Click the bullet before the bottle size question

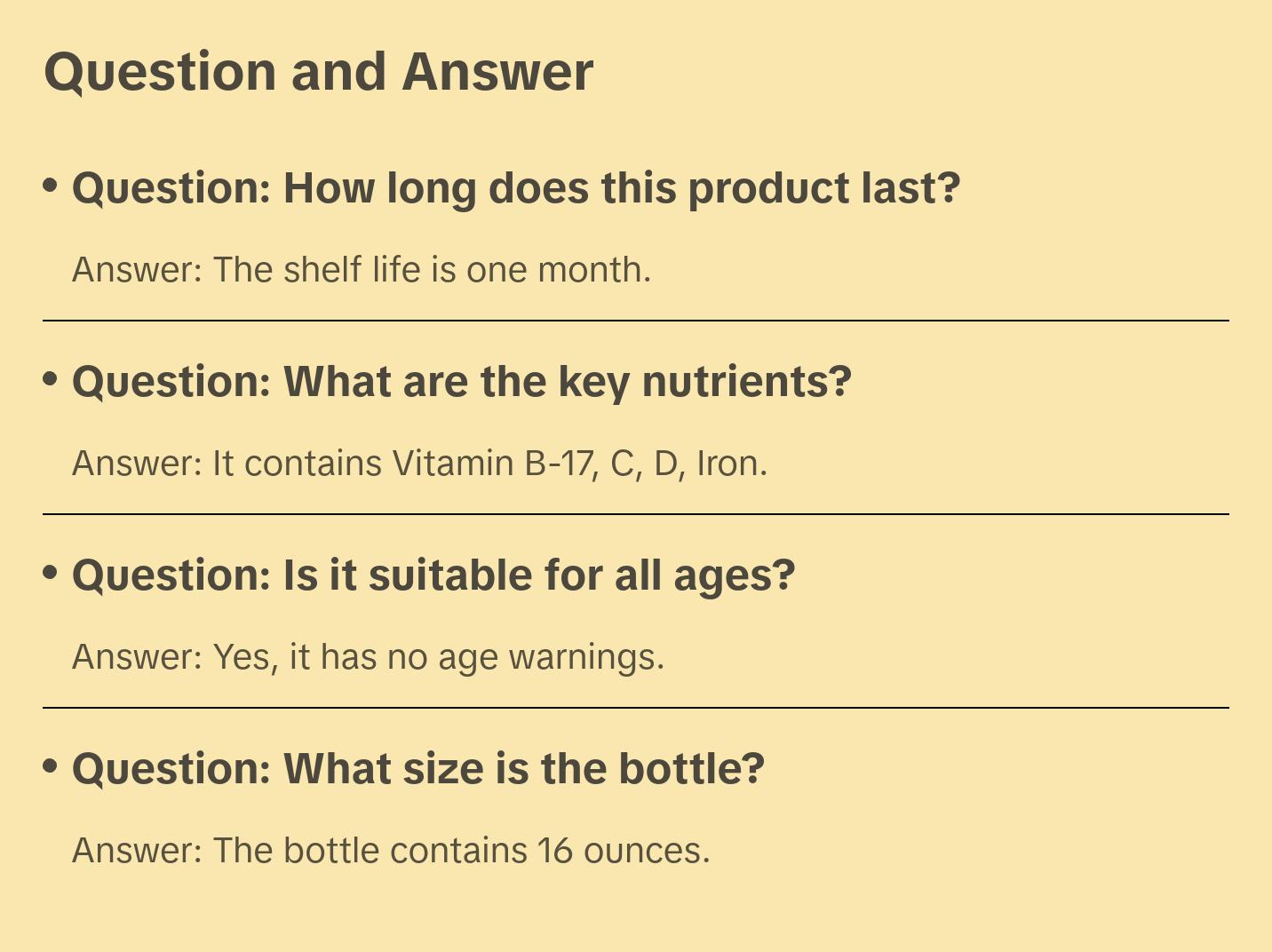tap(51, 766)
